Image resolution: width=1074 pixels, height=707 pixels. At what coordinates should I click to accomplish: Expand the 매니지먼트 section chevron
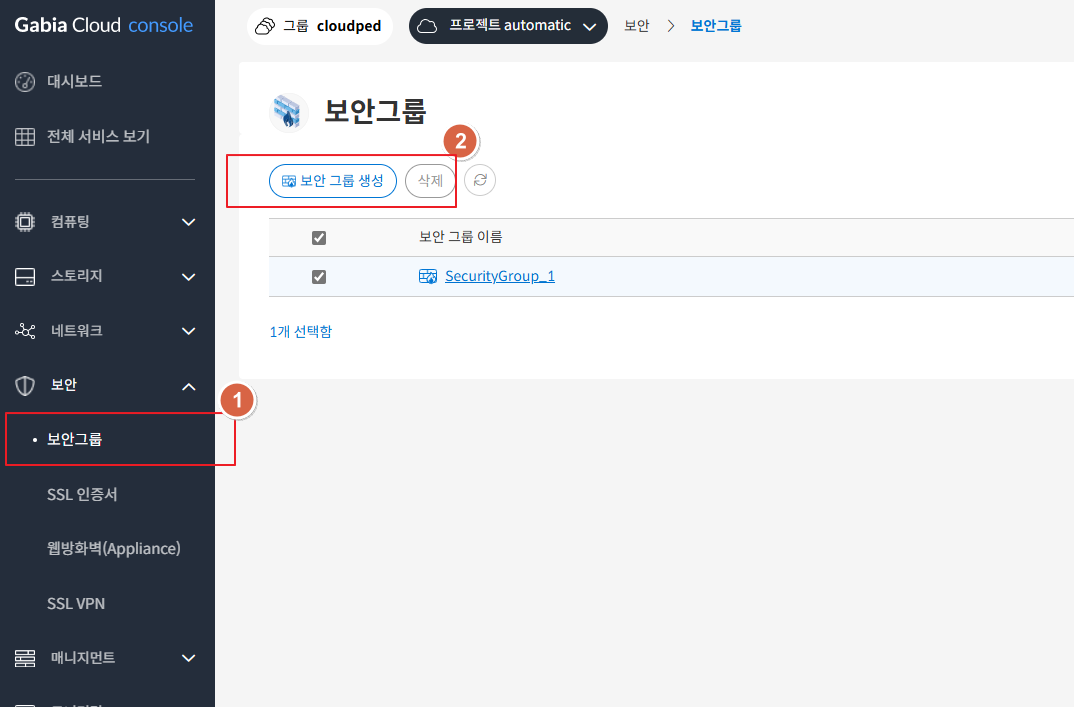point(188,658)
